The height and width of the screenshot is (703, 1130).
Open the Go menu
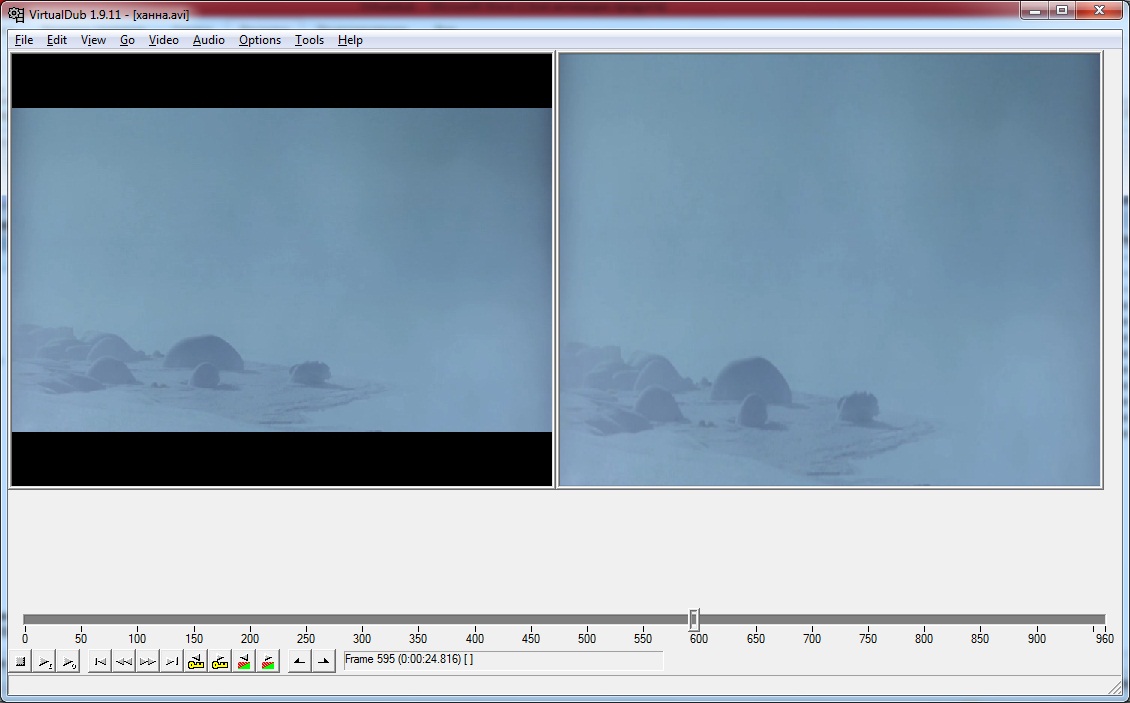pyautogui.click(x=128, y=40)
